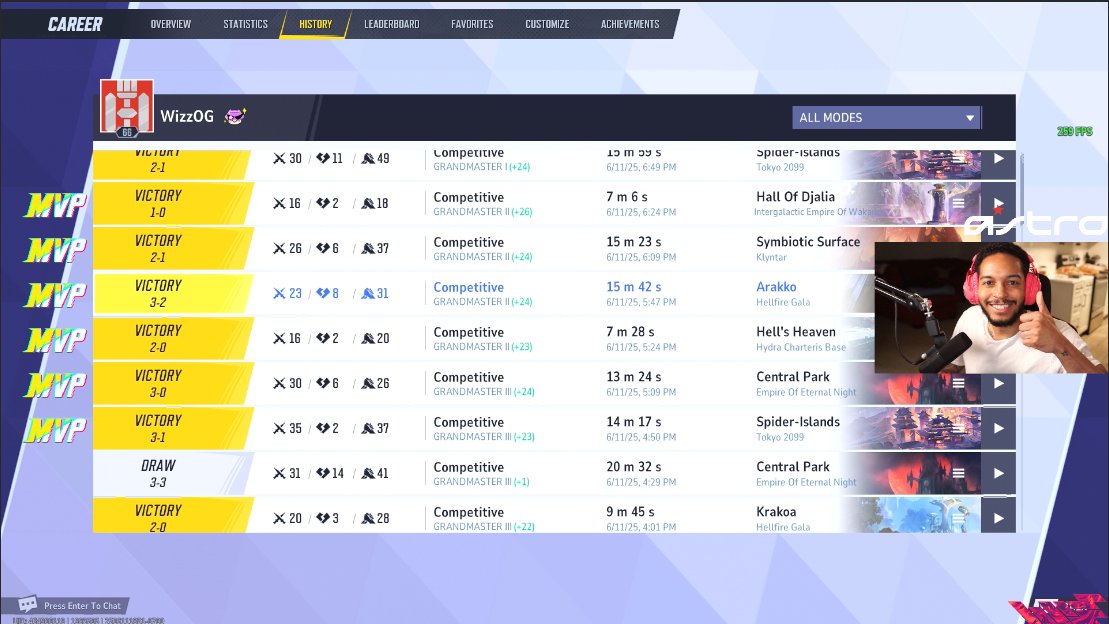Click the 'Klyntar' location text
Image resolution: width=1109 pixels, height=624 pixels.
pyautogui.click(x=771, y=257)
